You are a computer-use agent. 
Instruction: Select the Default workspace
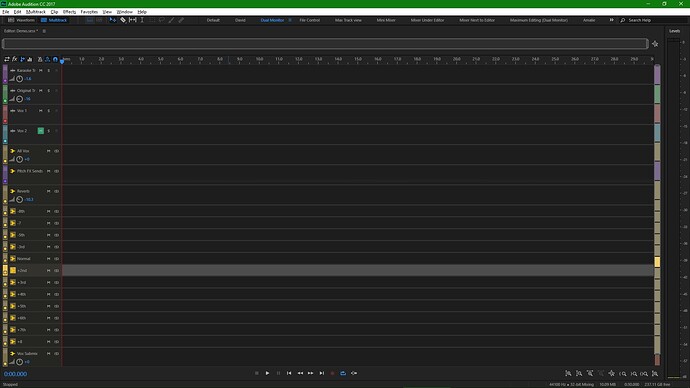(x=213, y=20)
